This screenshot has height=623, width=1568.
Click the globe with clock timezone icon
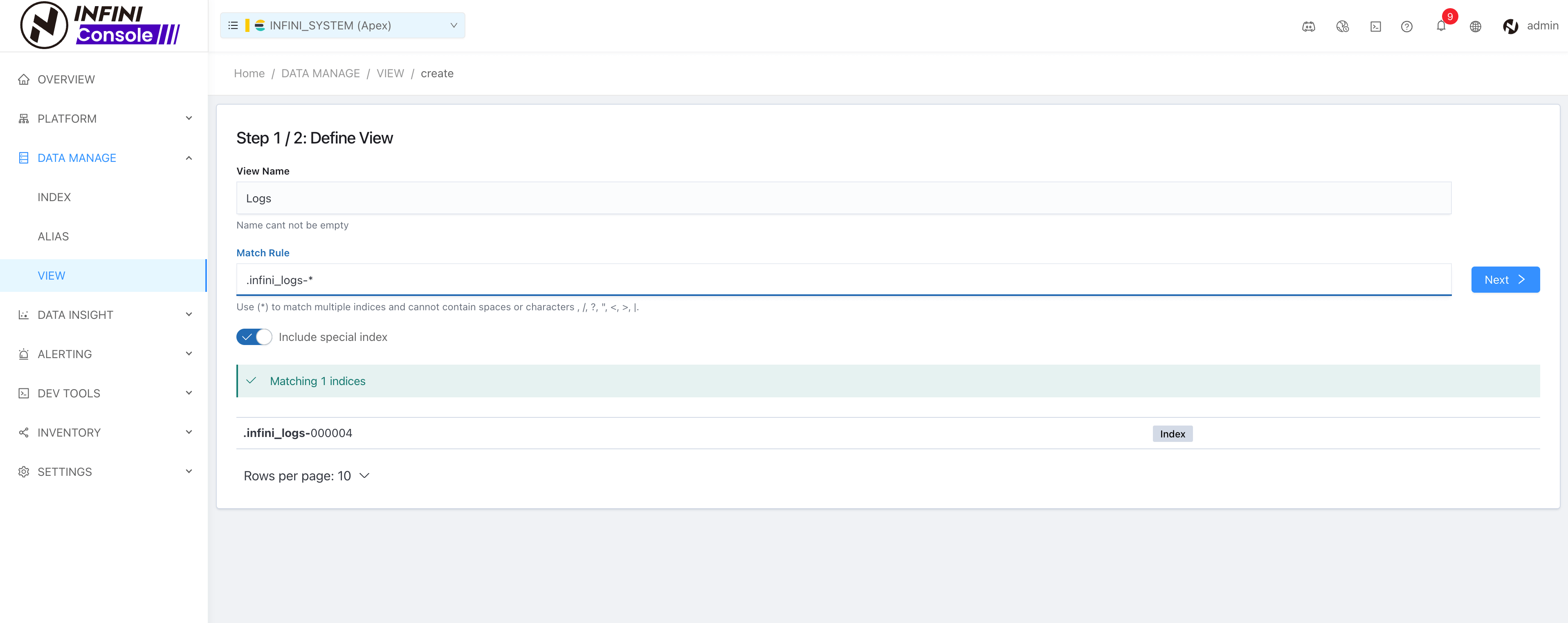(x=1342, y=26)
